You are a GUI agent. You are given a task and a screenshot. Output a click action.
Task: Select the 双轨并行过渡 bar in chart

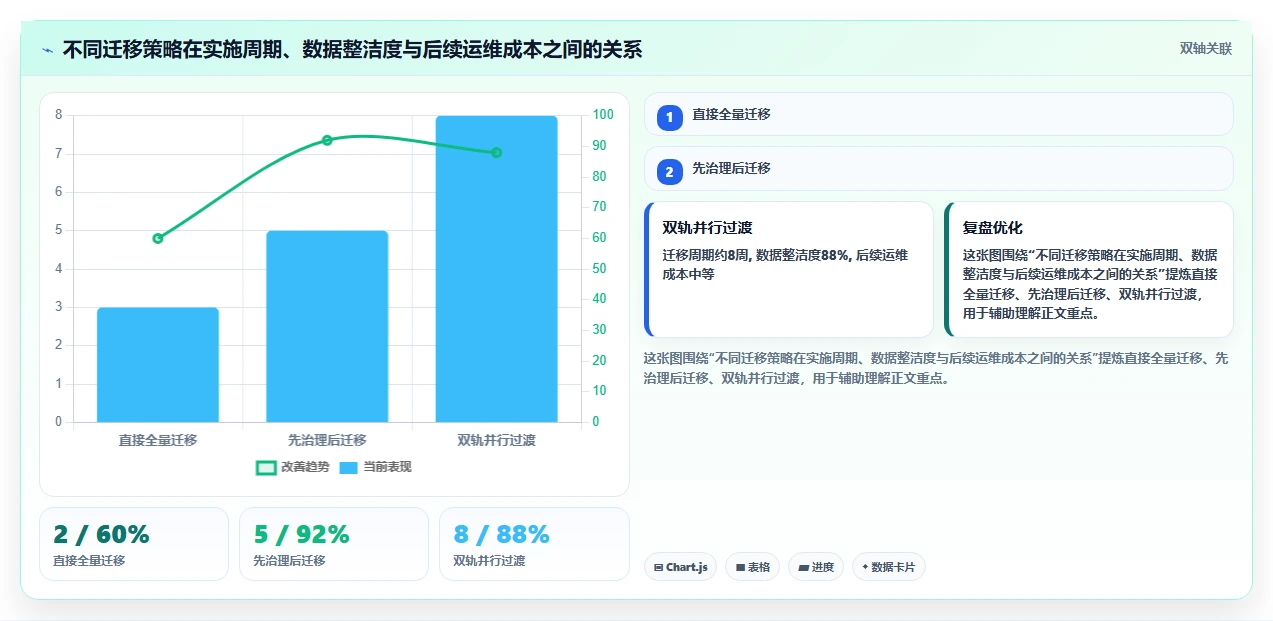(496, 269)
